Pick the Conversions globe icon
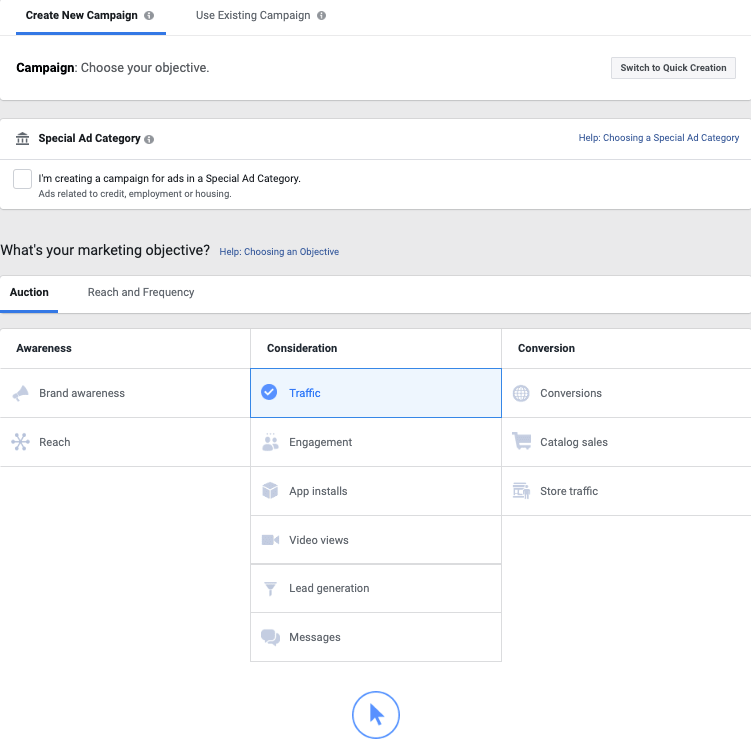Screen dimensions: 751x741 521,394
